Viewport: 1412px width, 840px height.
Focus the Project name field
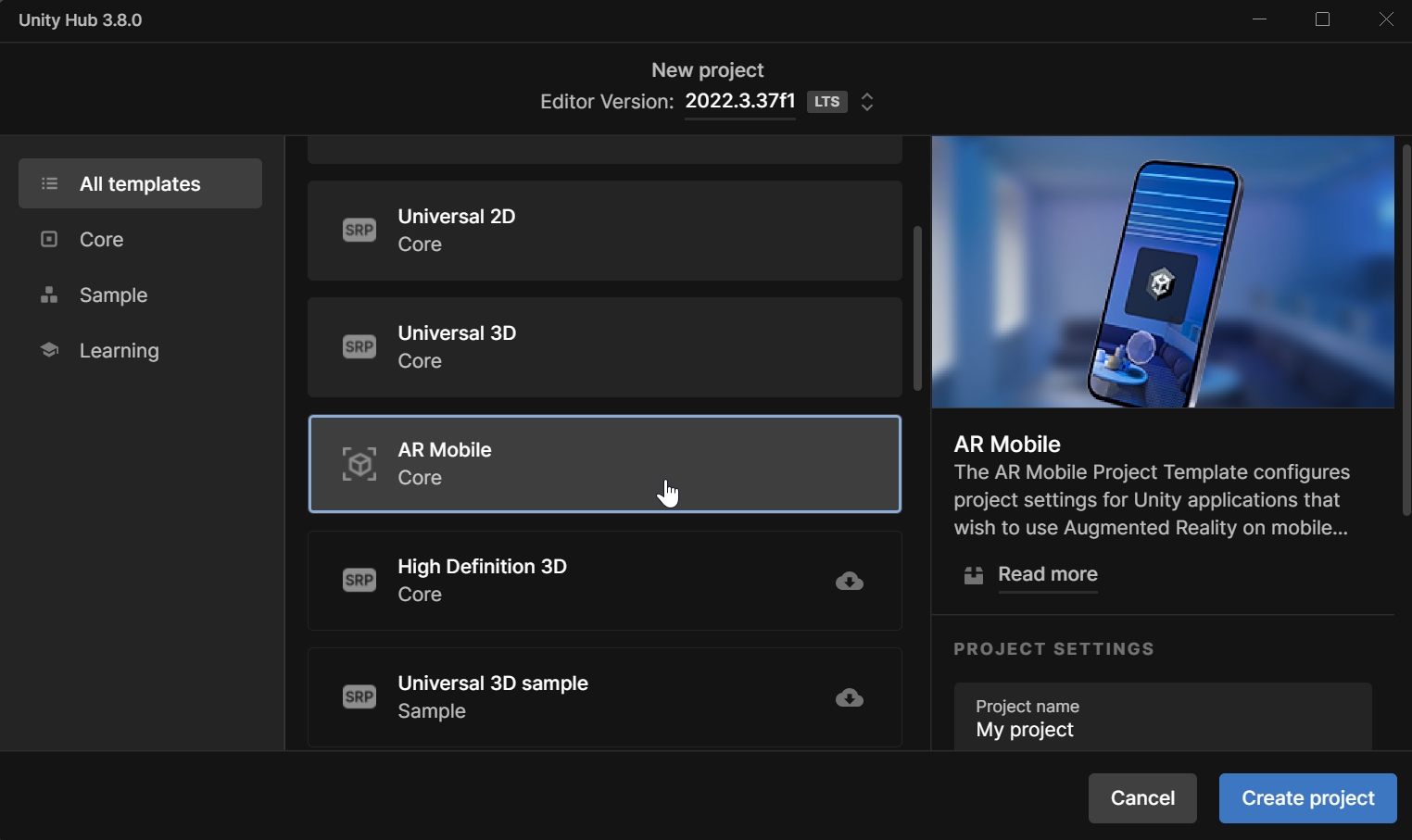click(x=1163, y=717)
